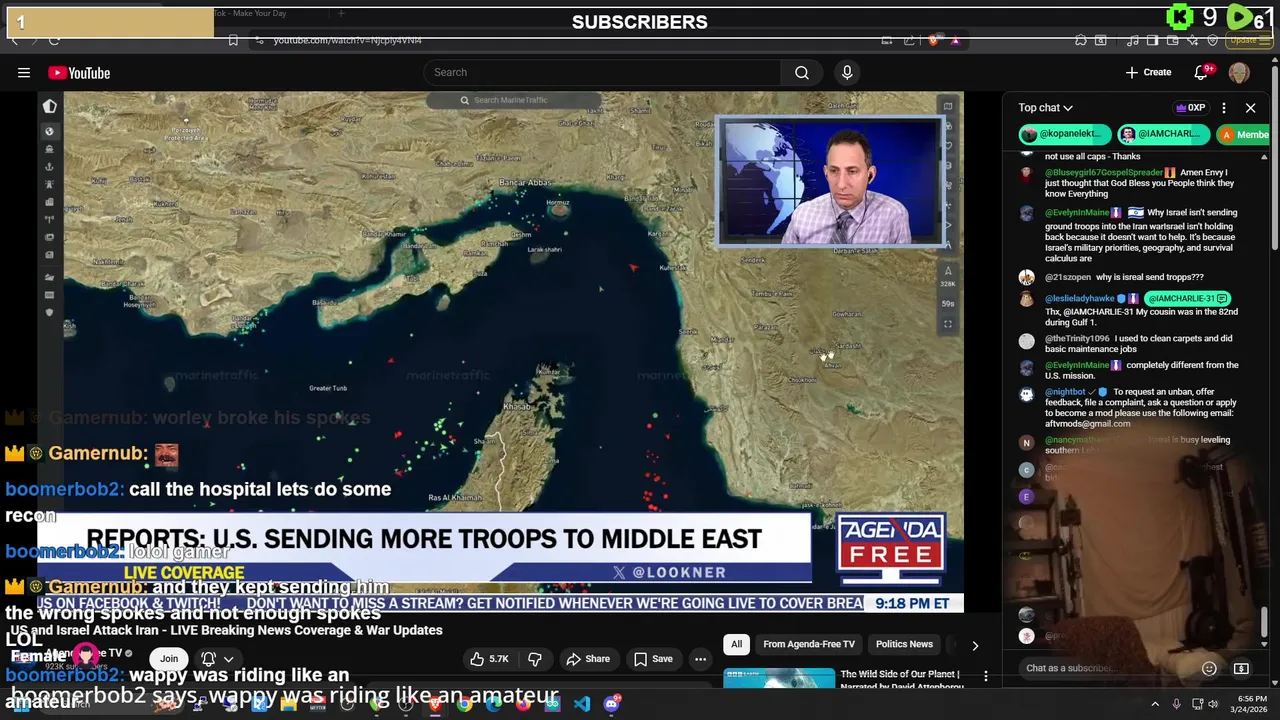
Task: Go to the YouTube home logo
Action: click(x=79, y=72)
